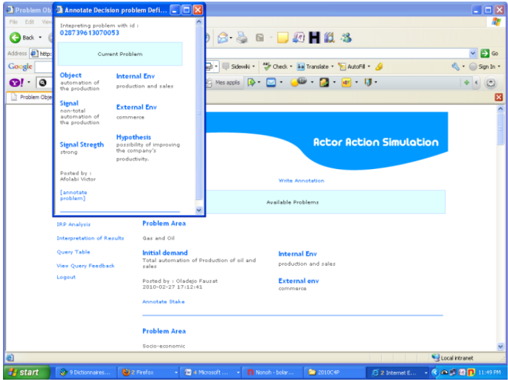Click the Query Table link
508x380 pixels.
tap(73, 252)
